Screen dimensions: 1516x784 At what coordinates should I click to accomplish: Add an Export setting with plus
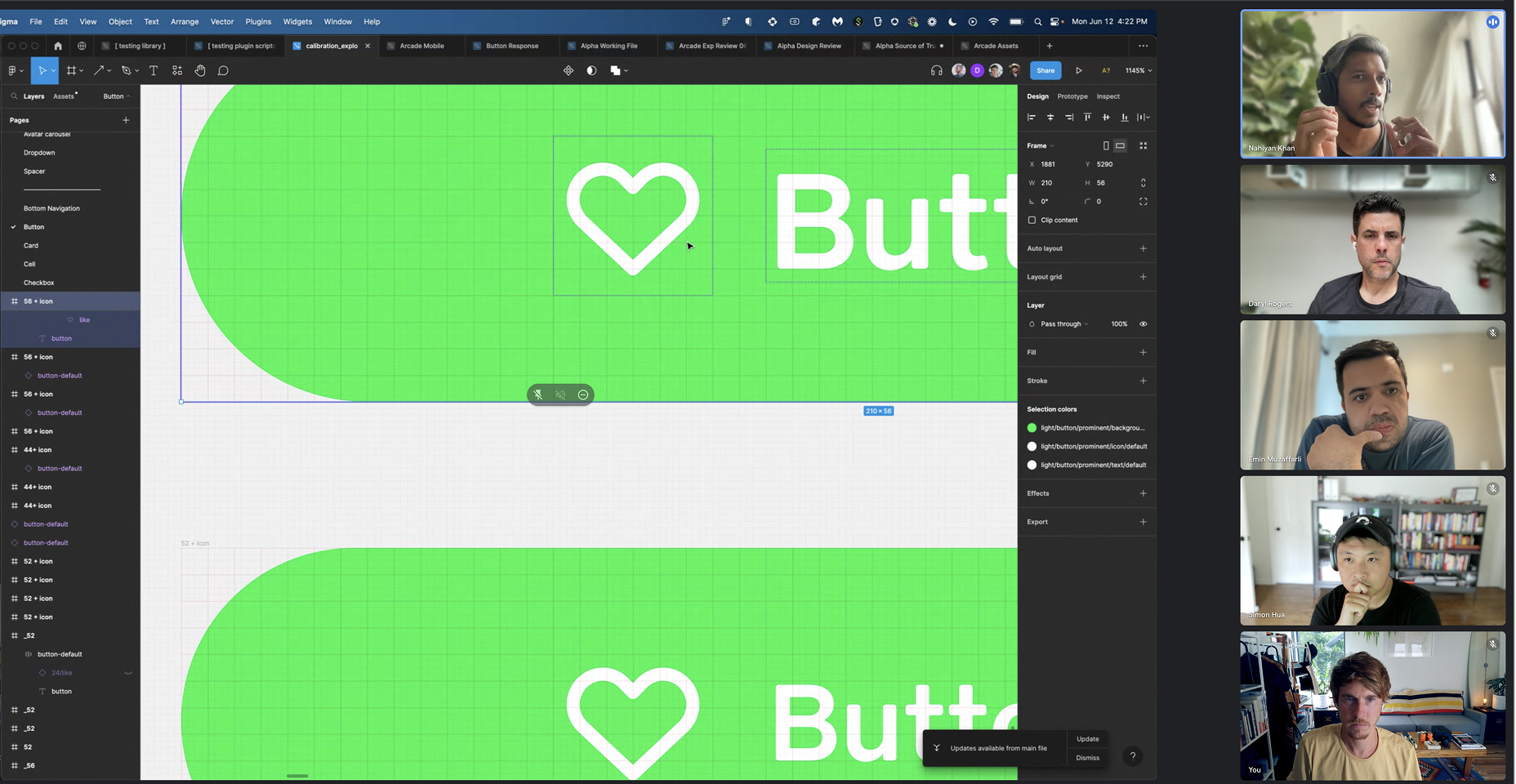coord(1144,522)
